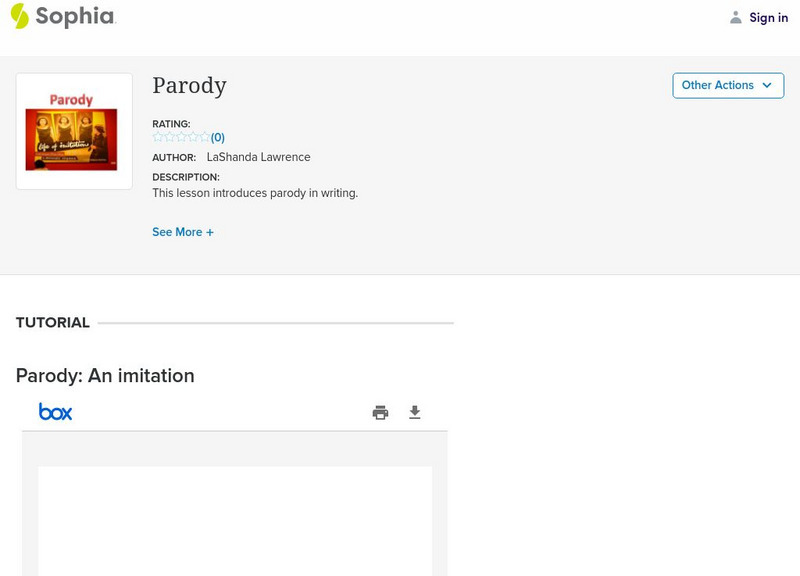
Task: Print the document using the printer icon
Action: pyautogui.click(x=380, y=413)
